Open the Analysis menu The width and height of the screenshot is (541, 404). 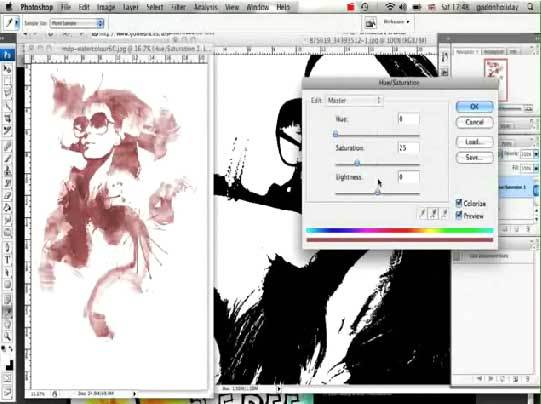click(x=205, y=7)
